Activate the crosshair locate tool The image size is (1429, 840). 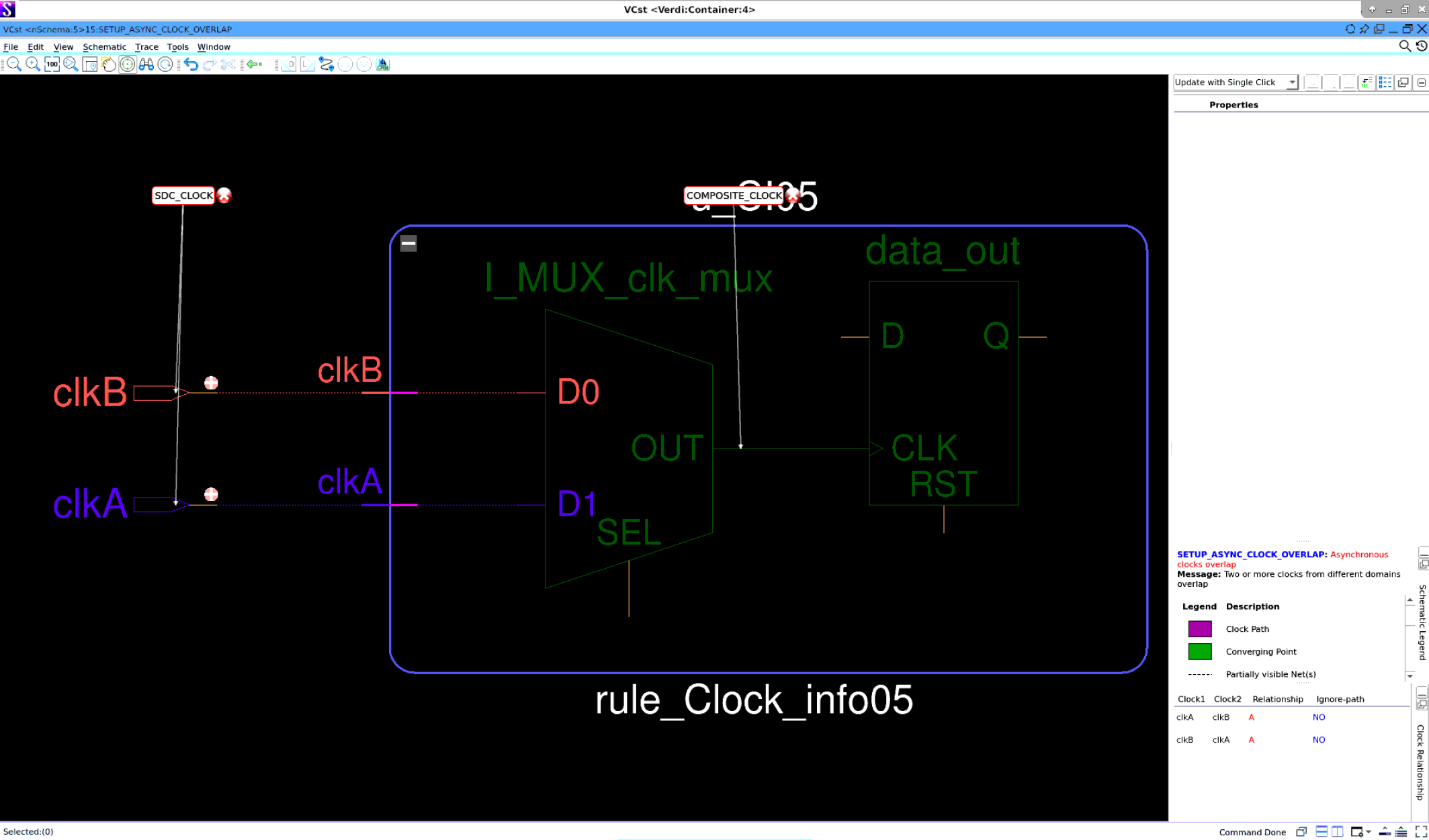tap(129, 64)
